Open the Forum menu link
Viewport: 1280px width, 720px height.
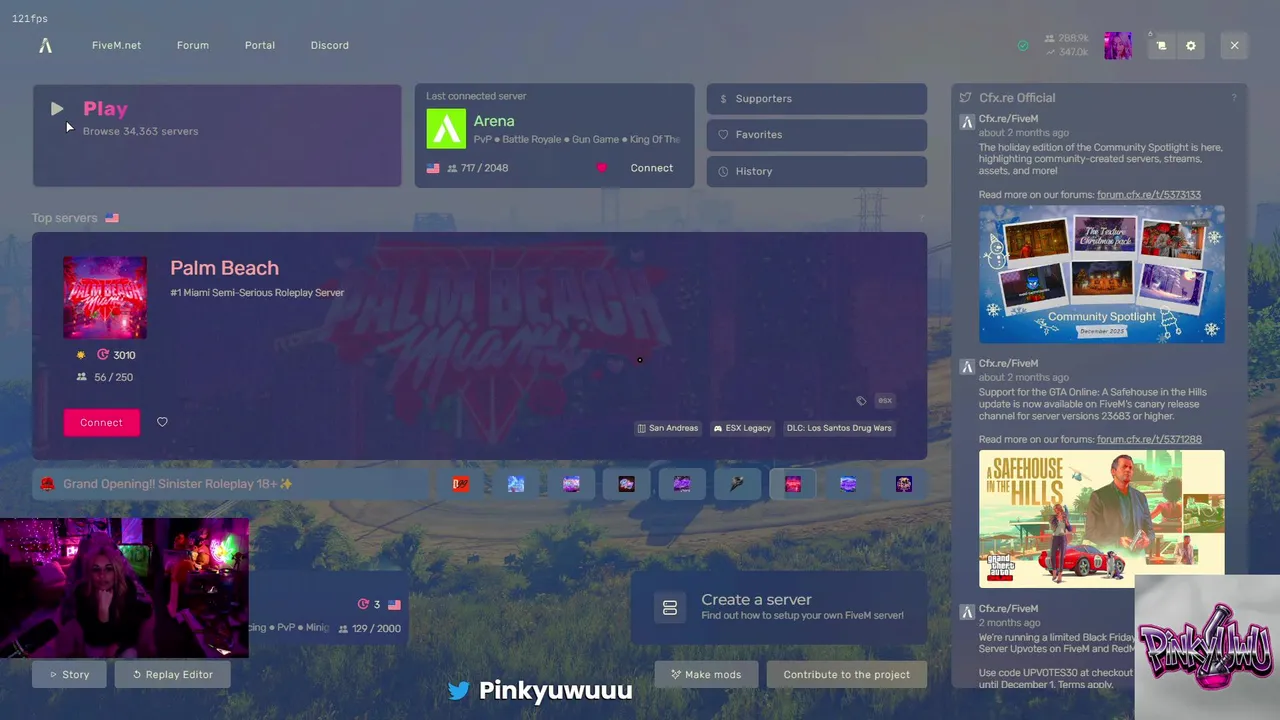[193, 45]
